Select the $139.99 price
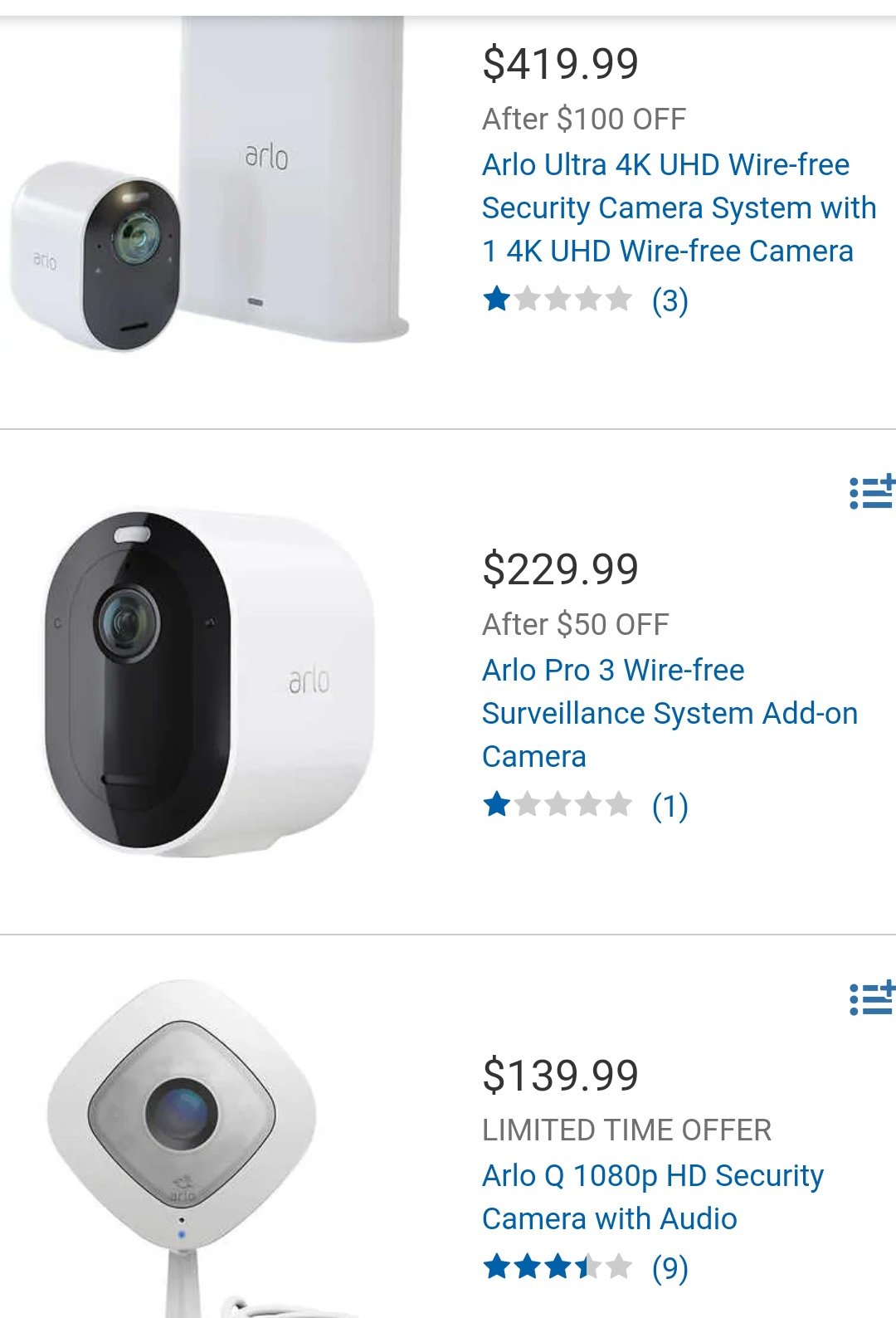This screenshot has width=896, height=1318. tap(561, 1076)
